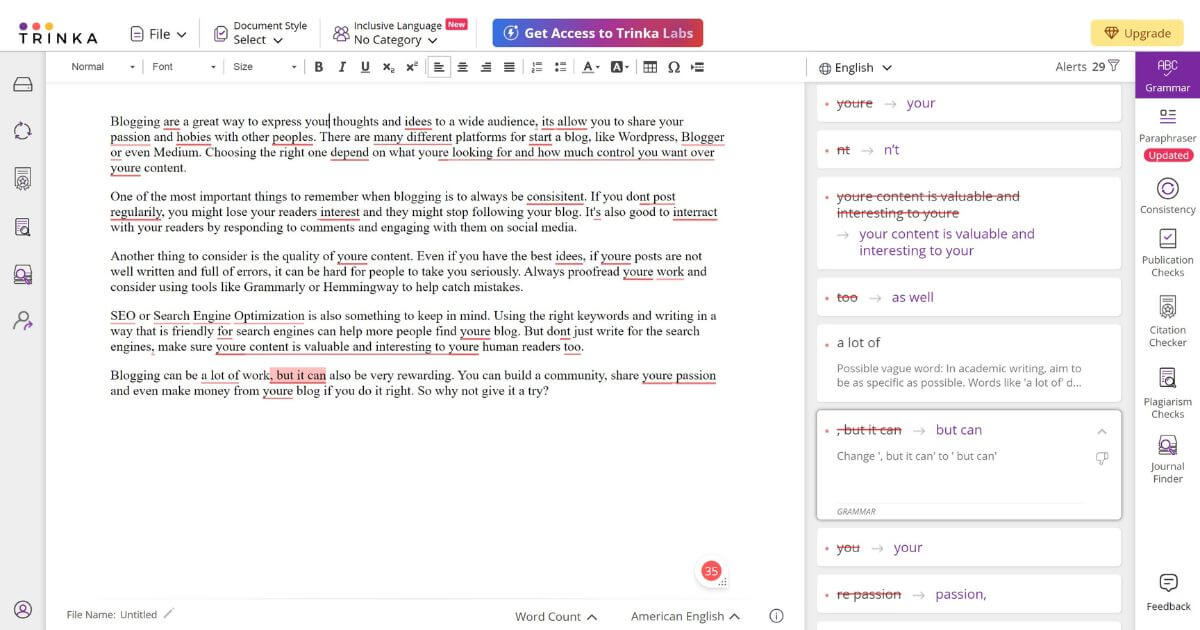Open the Citation Checker

click(1167, 321)
